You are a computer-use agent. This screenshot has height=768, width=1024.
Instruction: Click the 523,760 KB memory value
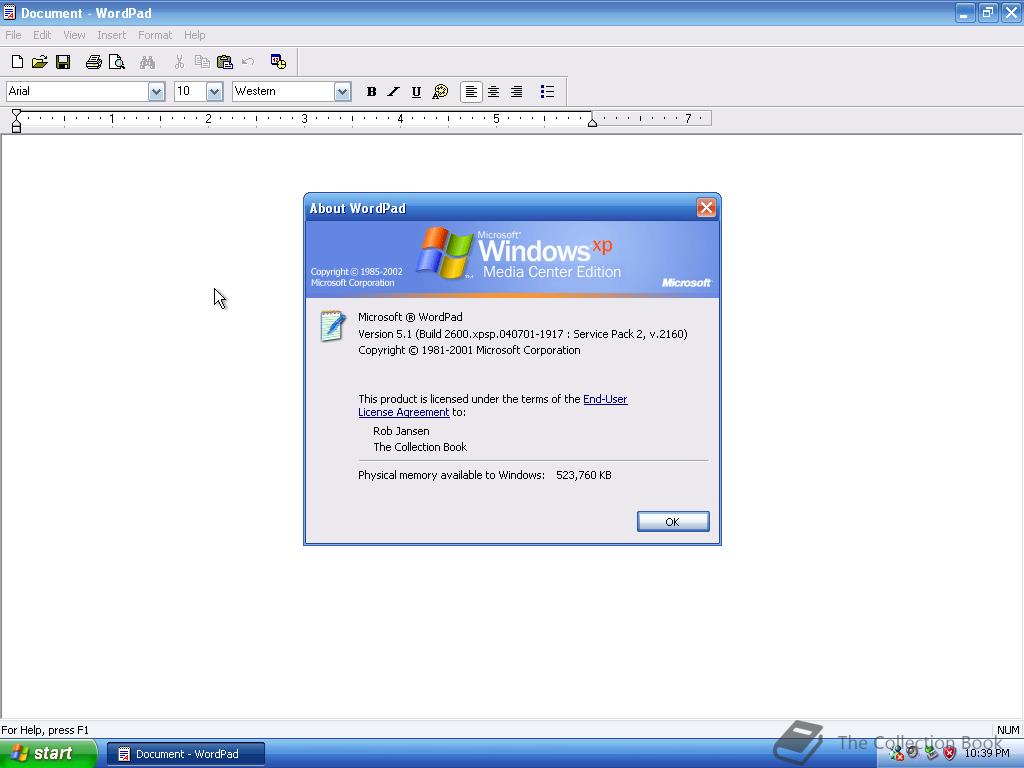click(x=584, y=475)
